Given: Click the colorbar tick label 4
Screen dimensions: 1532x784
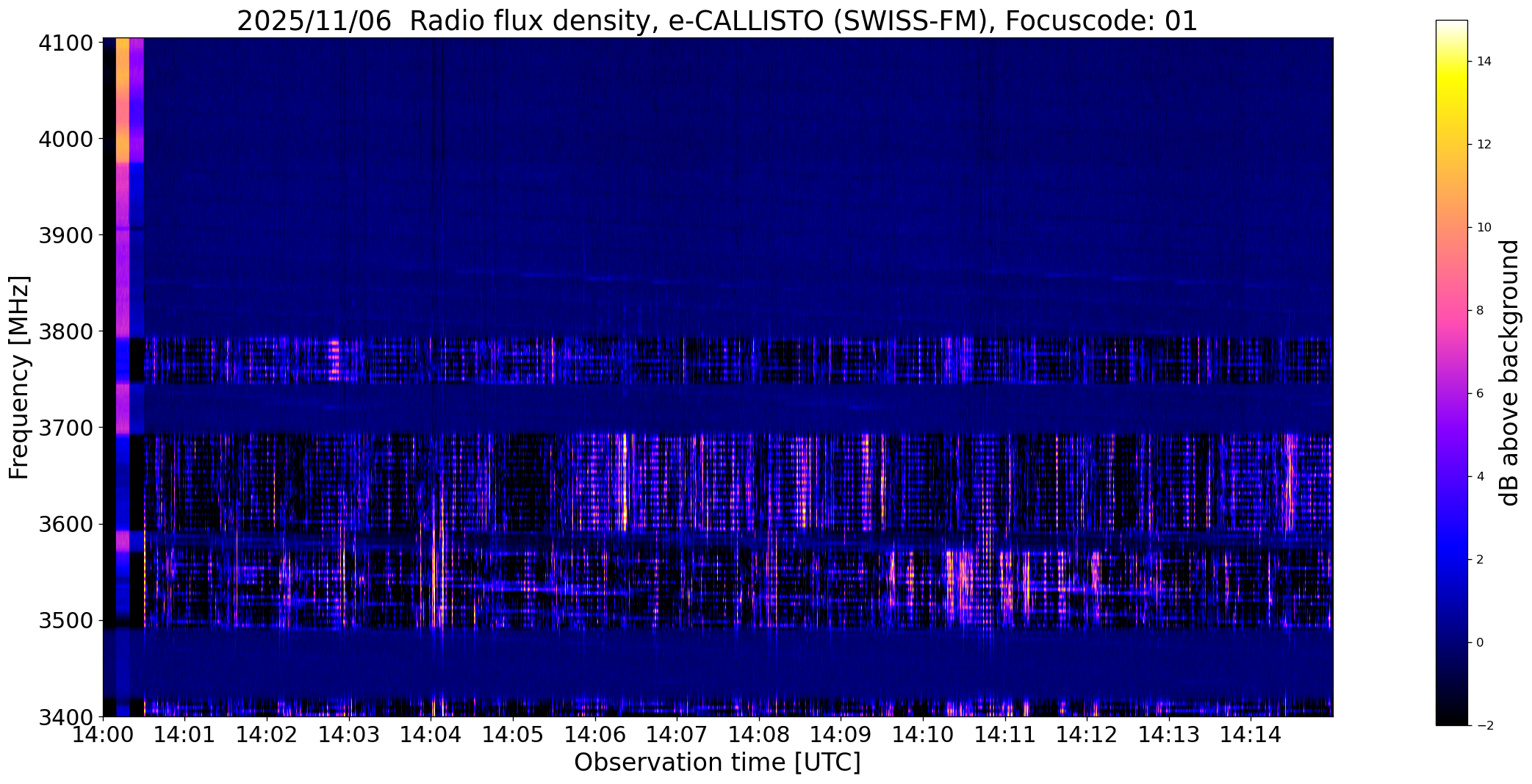Looking at the screenshot, I should click(x=1480, y=477).
